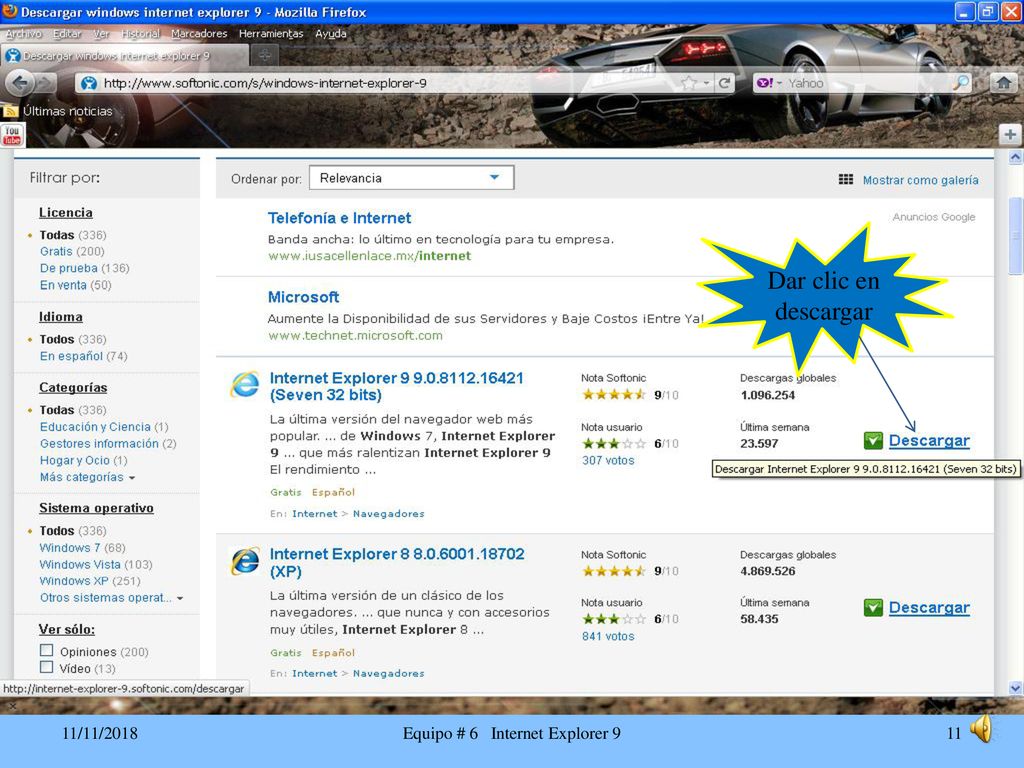Open the Historial menu
1024x768 pixels.
tap(140, 33)
